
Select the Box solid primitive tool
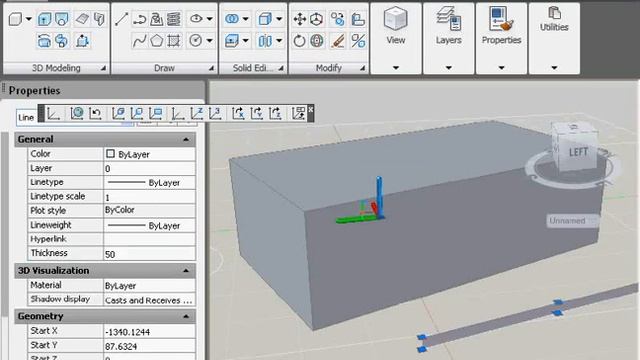click(x=16, y=19)
